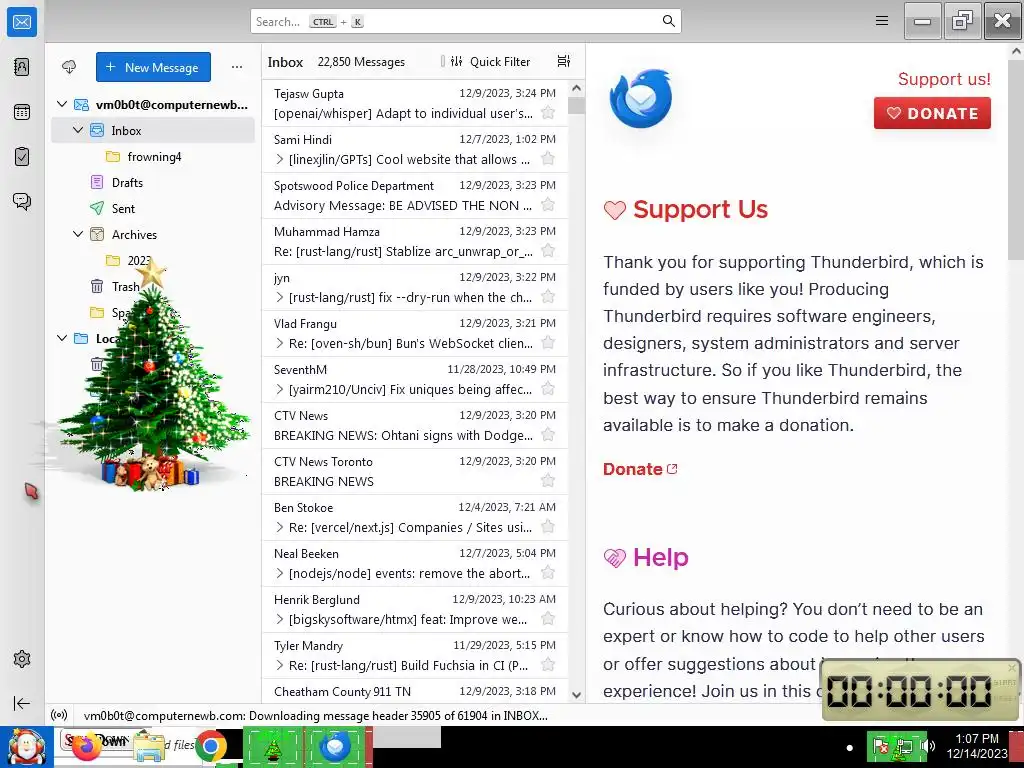Open the Tasks space
1024x768 pixels.
[22, 157]
